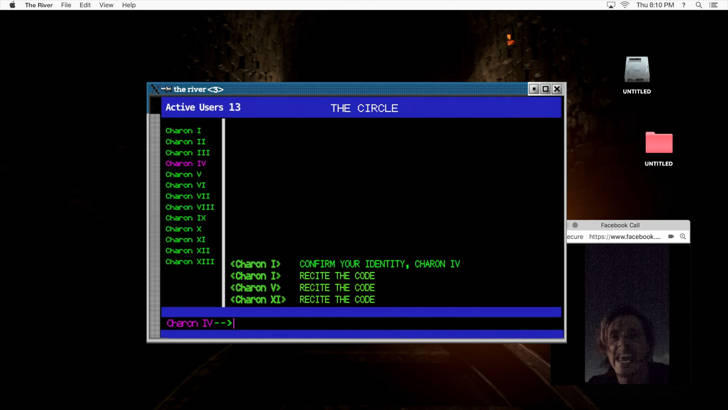Viewport: 728px width, 410px height.
Task: Select the pink UNTITLED folder
Action: 659,143
